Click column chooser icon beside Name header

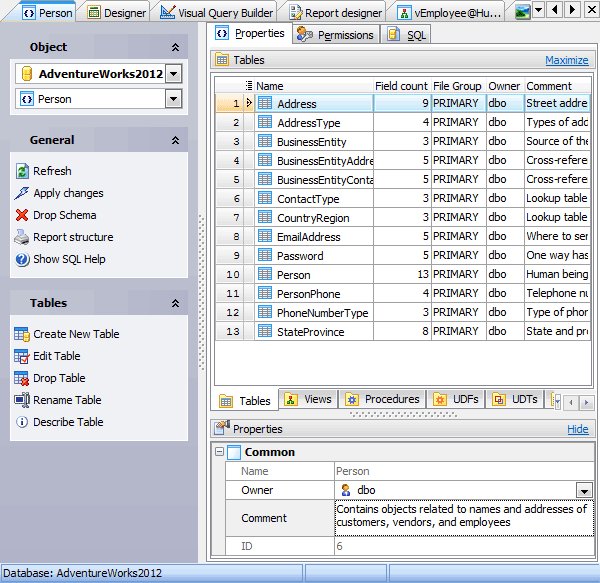coord(249,86)
